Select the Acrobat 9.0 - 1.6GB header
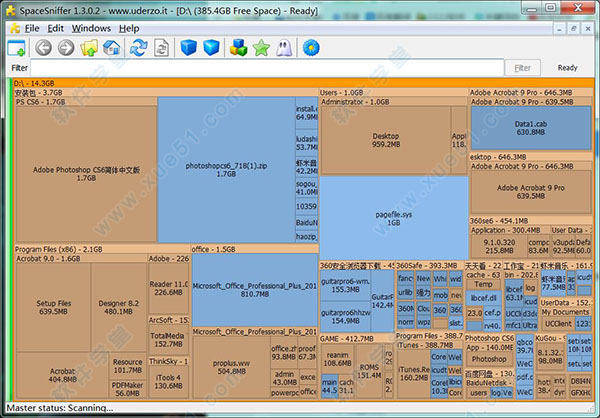 click(81, 258)
